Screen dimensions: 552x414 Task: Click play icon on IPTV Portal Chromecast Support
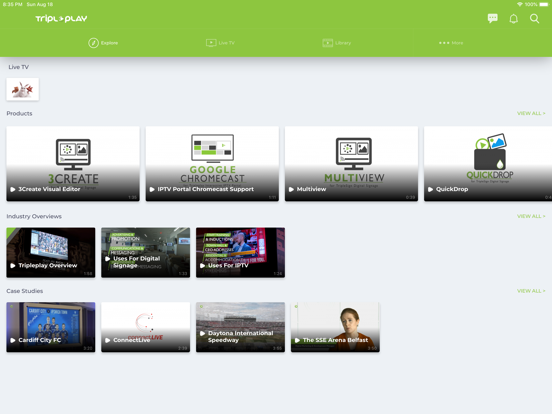tap(152, 189)
